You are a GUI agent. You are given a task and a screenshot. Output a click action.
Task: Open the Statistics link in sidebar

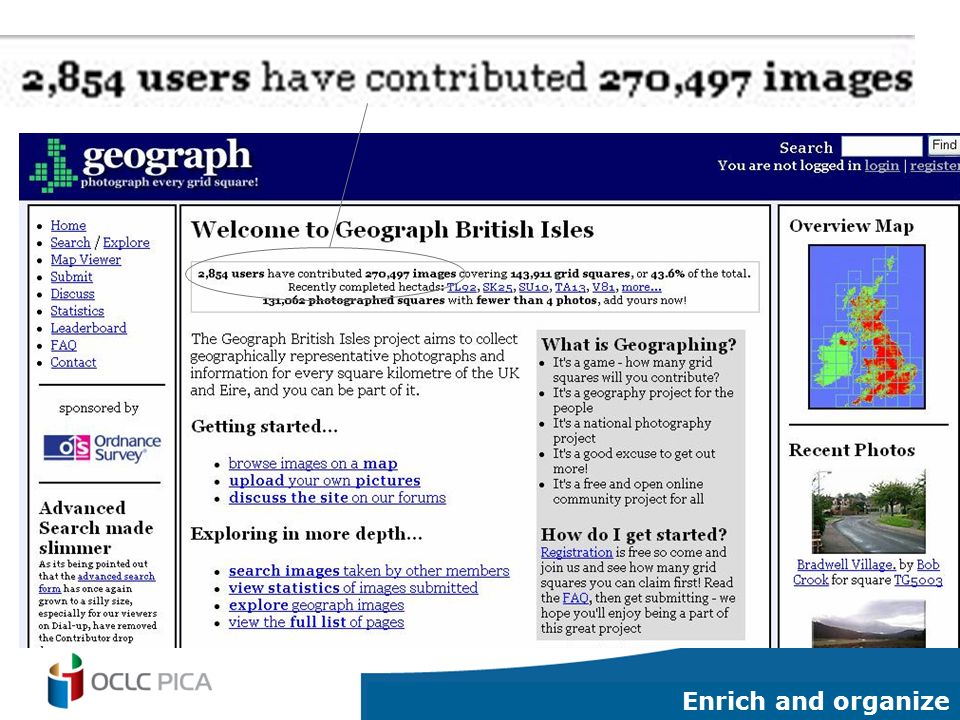(x=77, y=311)
